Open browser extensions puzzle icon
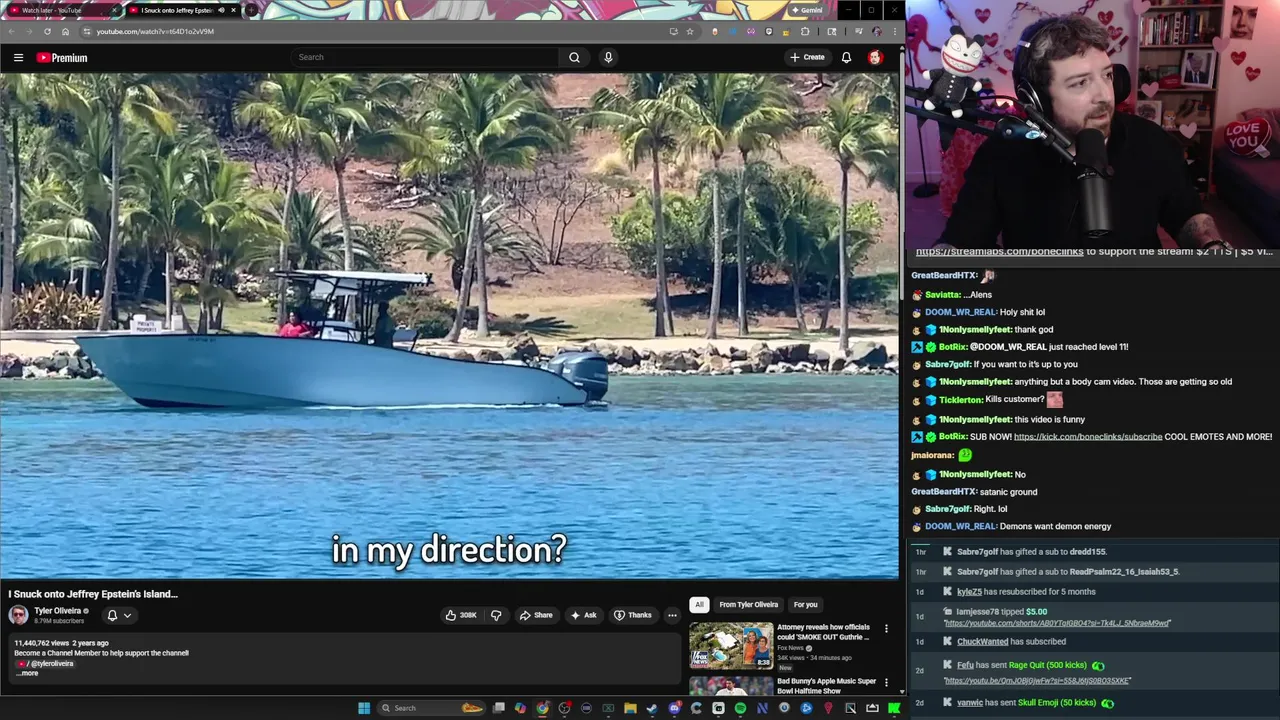 pyautogui.click(x=805, y=31)
